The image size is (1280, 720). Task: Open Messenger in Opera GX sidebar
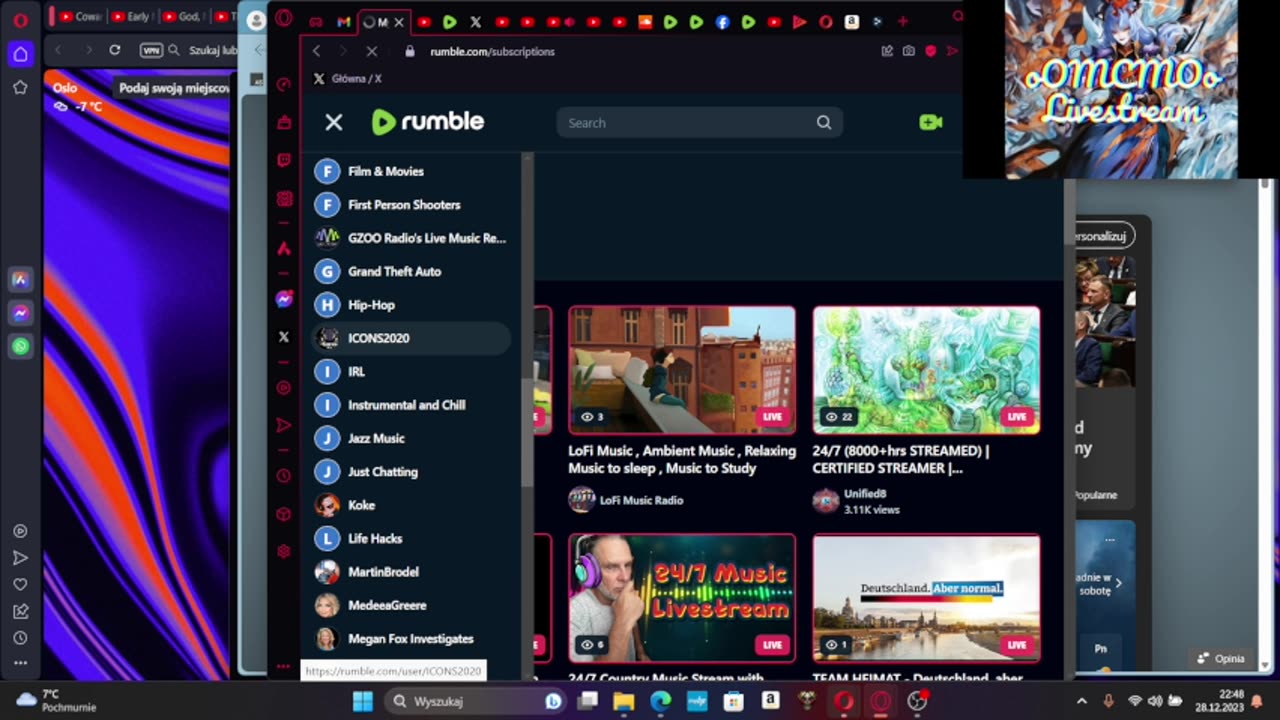[284, 299]
